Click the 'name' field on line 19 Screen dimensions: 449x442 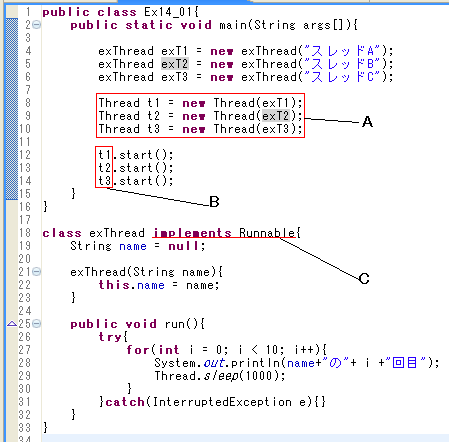tap(133, 246)
